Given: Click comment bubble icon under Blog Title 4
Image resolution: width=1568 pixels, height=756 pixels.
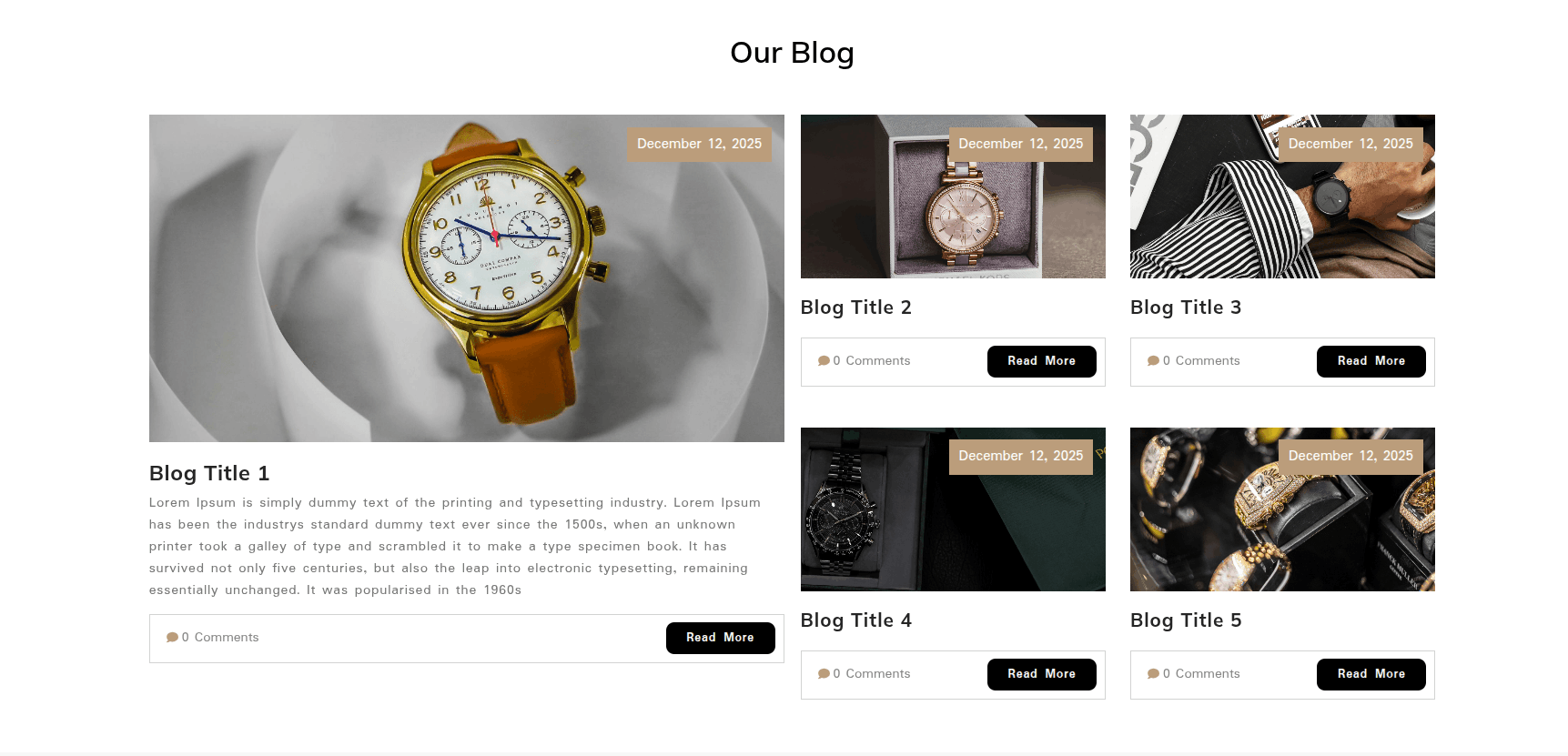Looking at the screenshot, I should click(824, 674).
